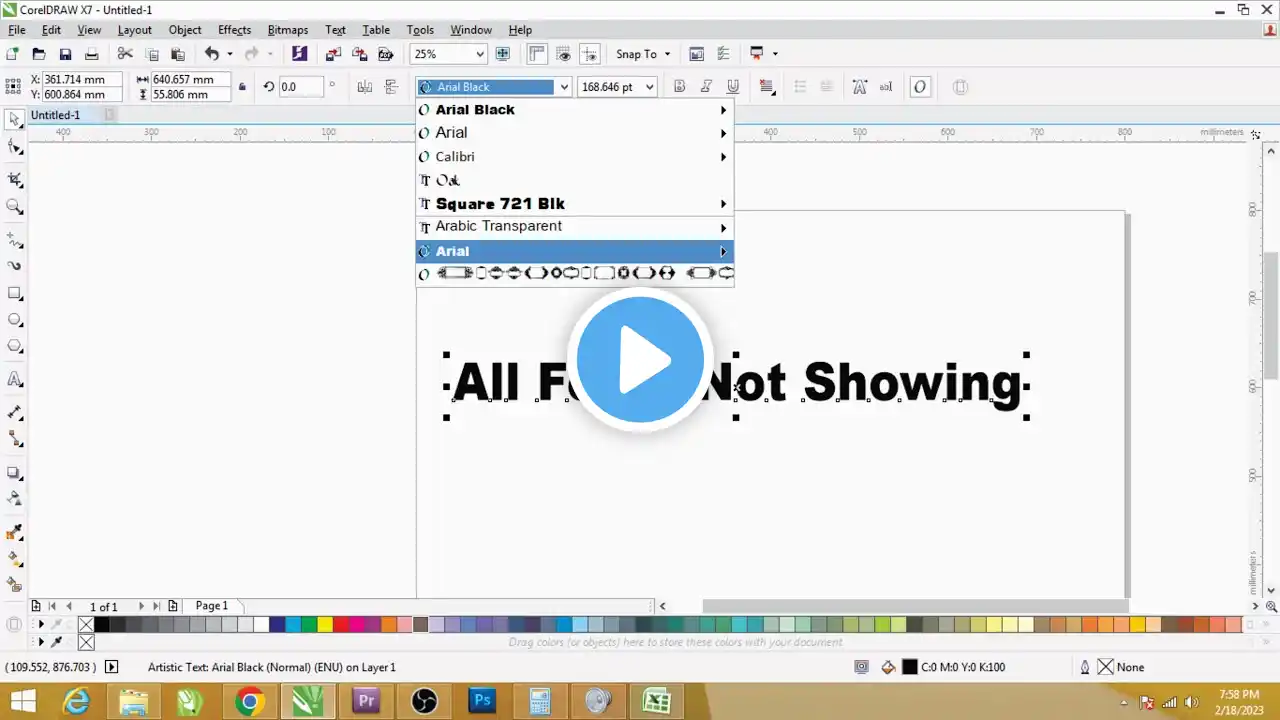Select the Color Eyedropper tool

click(x=14, y=532)
